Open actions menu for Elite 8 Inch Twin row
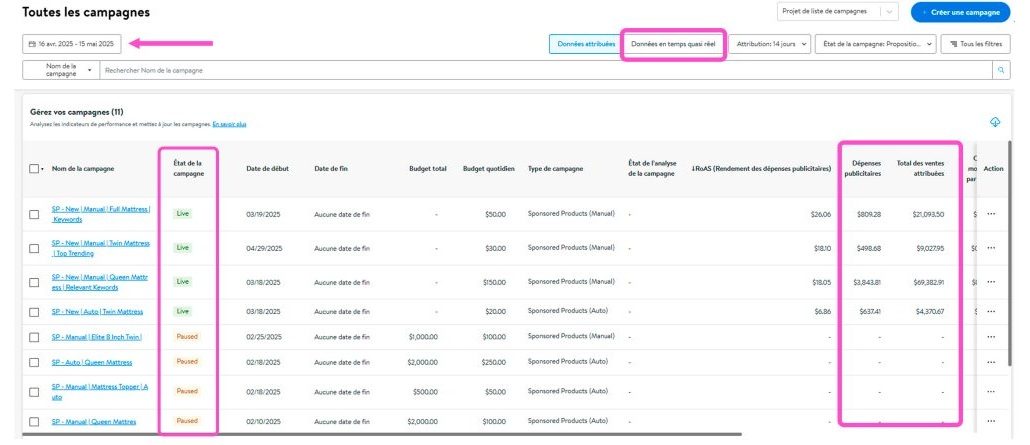Image resolution: width=1030 pixels, height=445 pixels. tap(991, 337)
